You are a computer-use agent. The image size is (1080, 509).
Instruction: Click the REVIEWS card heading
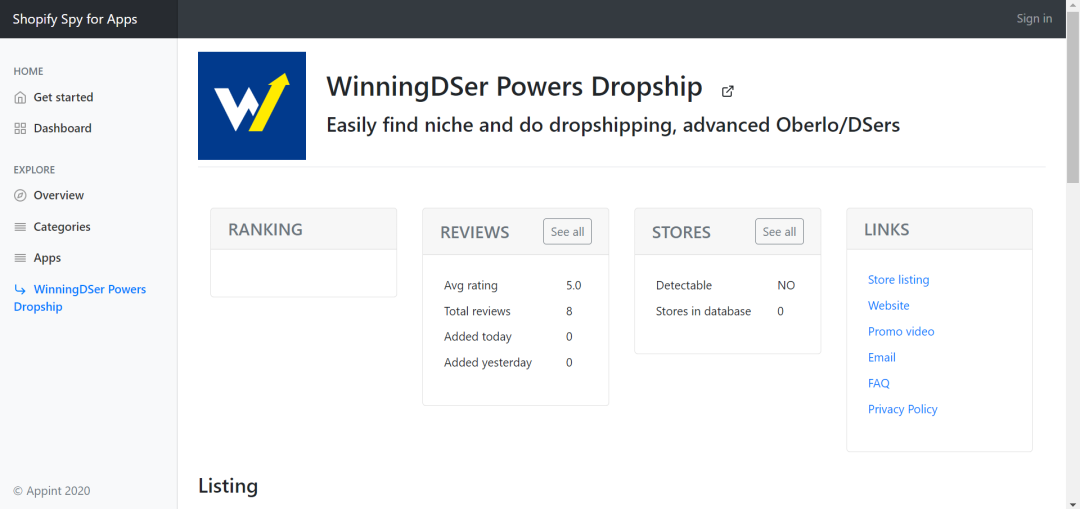coord(475,232)
